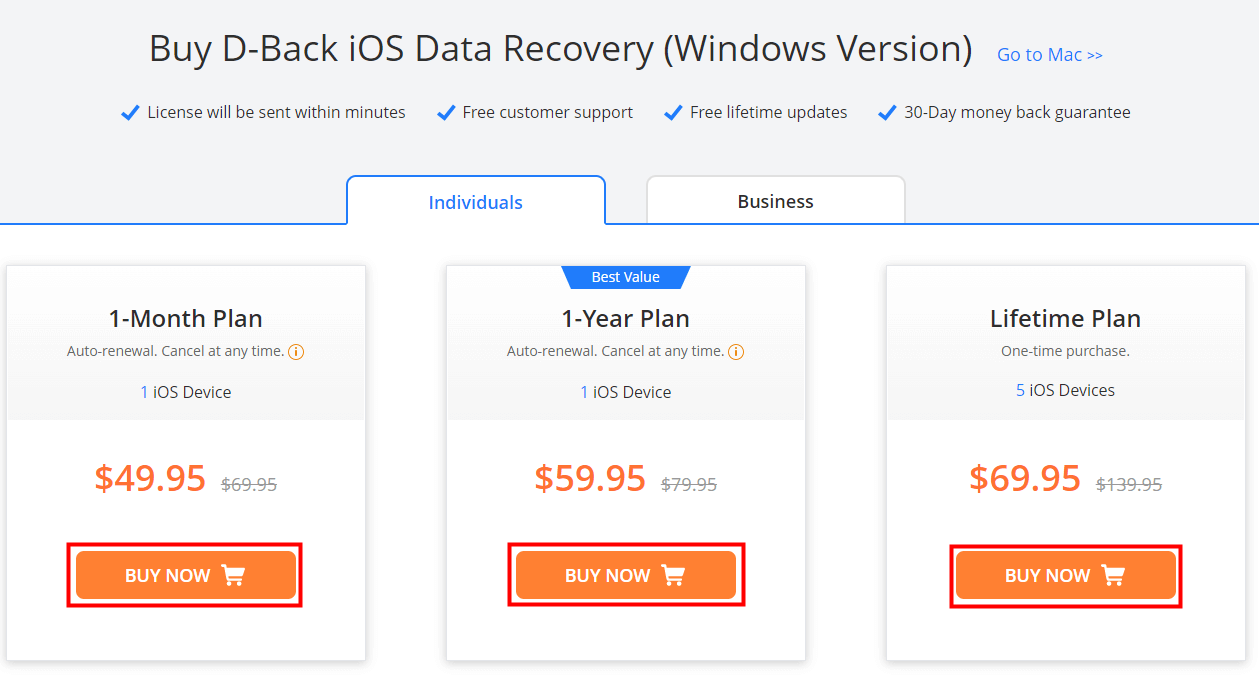Buy the 1-Month Plan now
This screenshot has height=681, width=1259.
[186, 575]
